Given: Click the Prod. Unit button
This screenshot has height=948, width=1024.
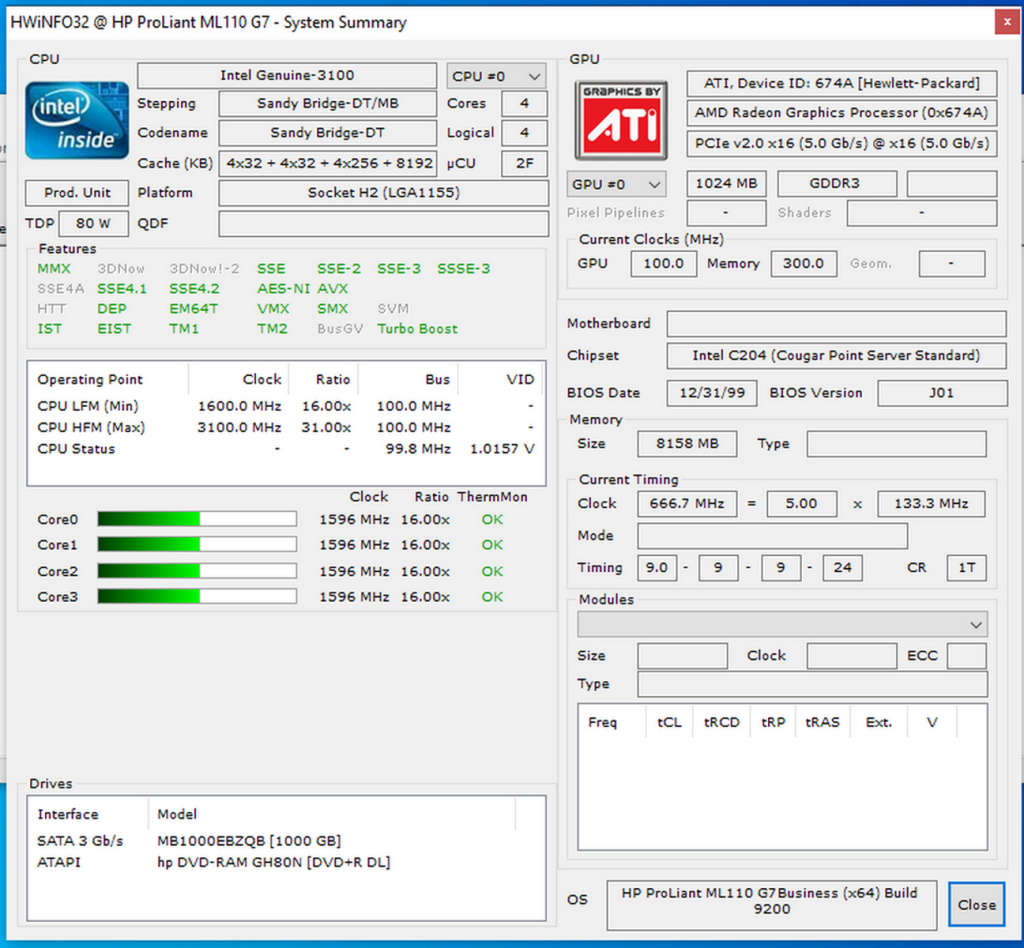Looking at the screenshot, I should point(76,192).
